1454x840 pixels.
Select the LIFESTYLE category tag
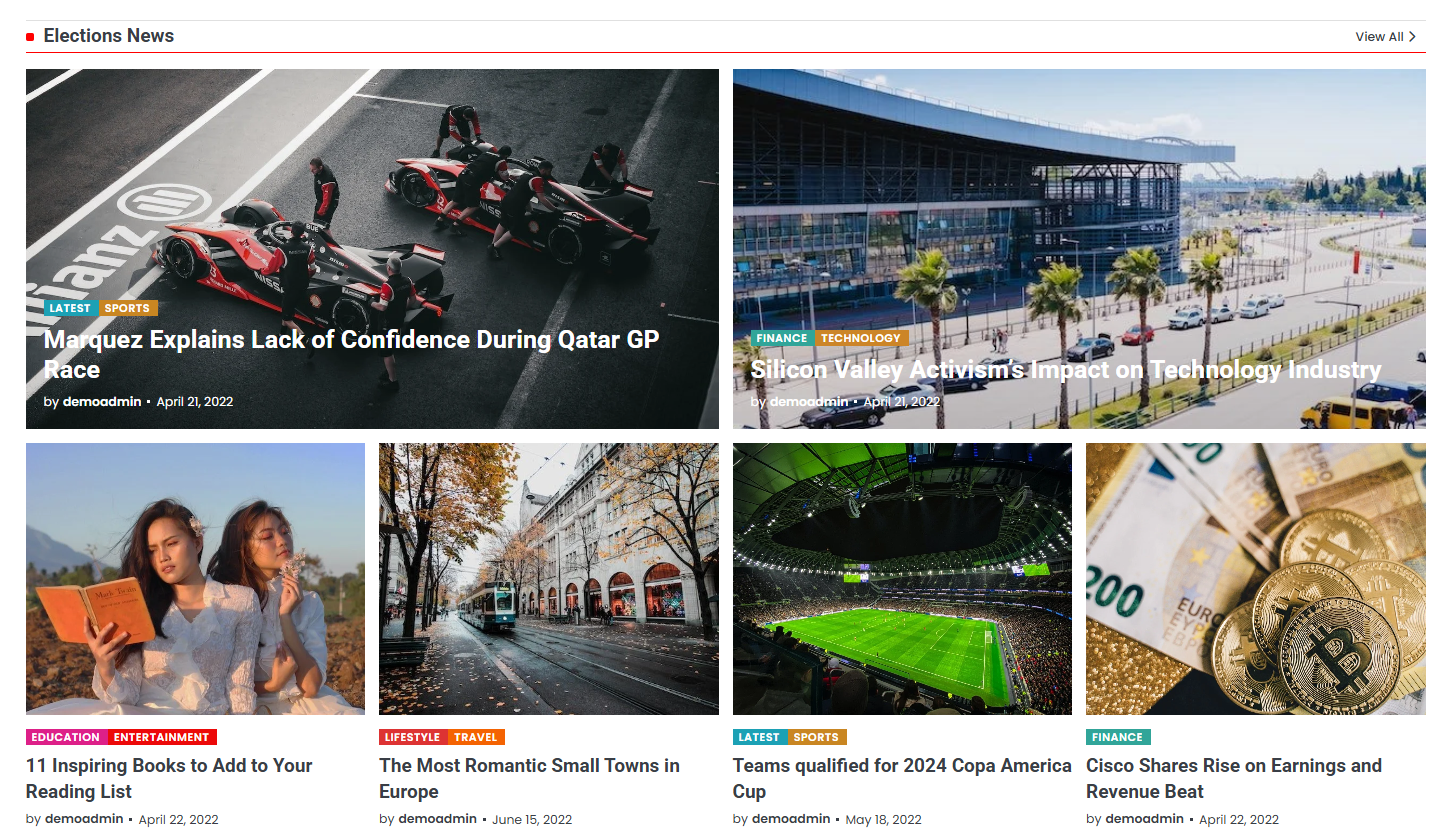(412, 737)
